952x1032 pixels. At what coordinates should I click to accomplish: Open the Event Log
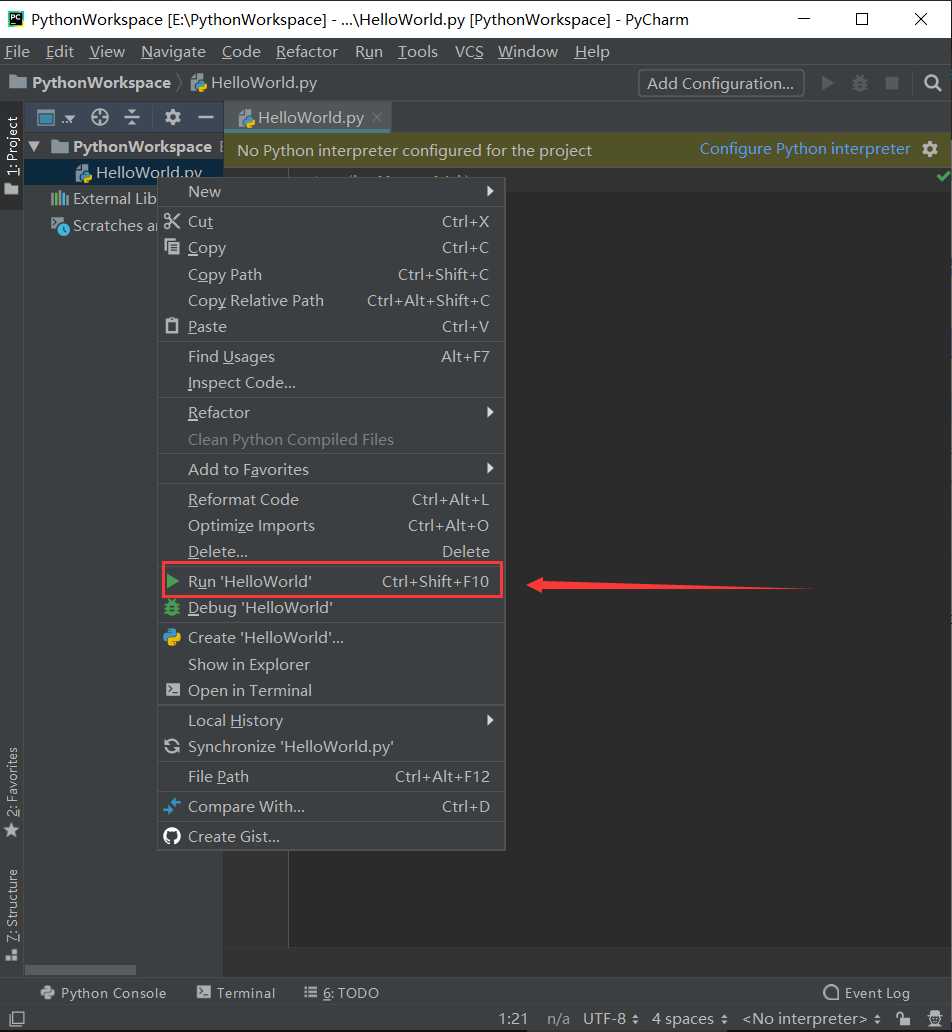point(866,993)
